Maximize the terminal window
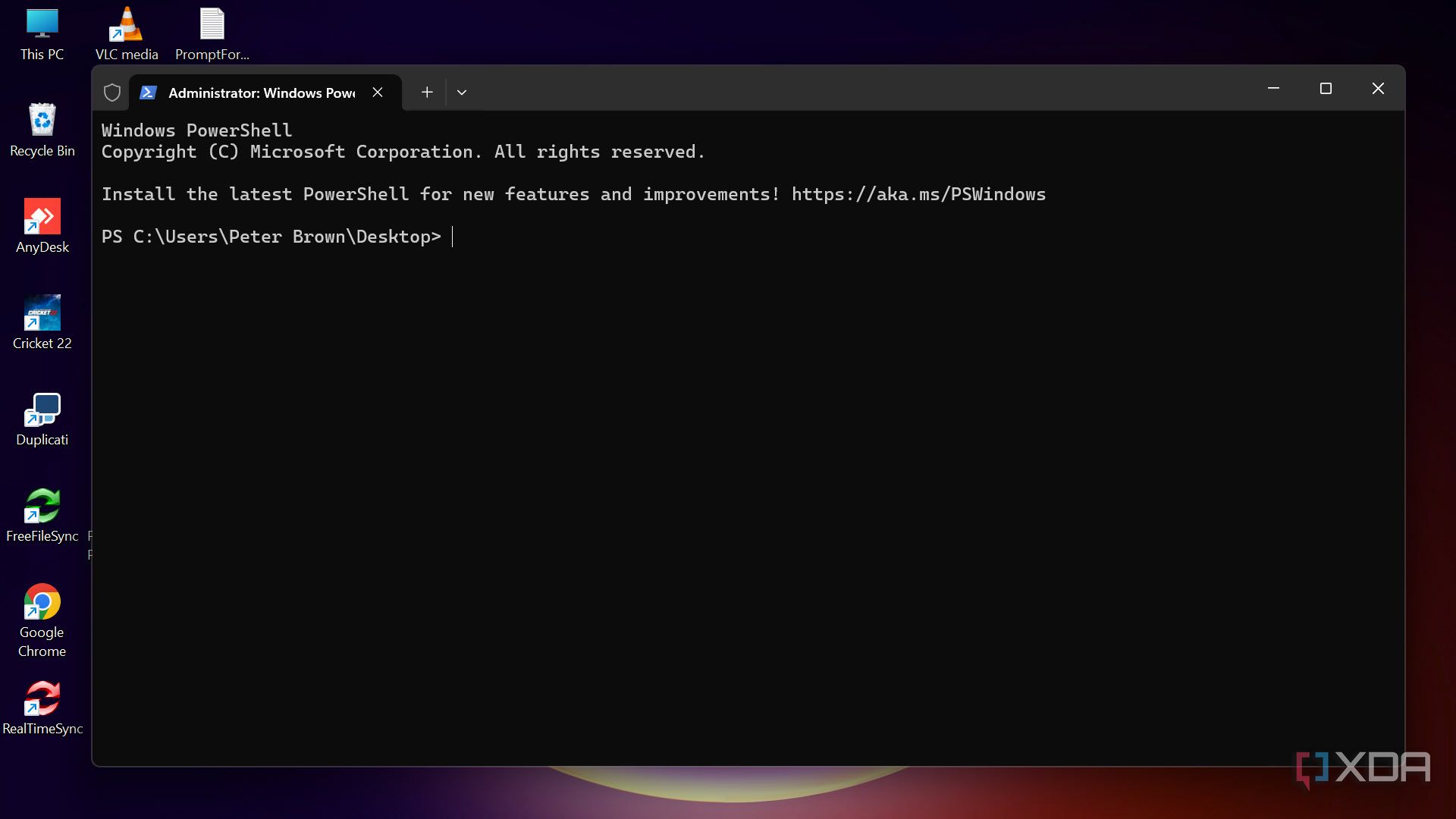Viewport: 1456px width, 819px height. click(x=1325, y=88)
